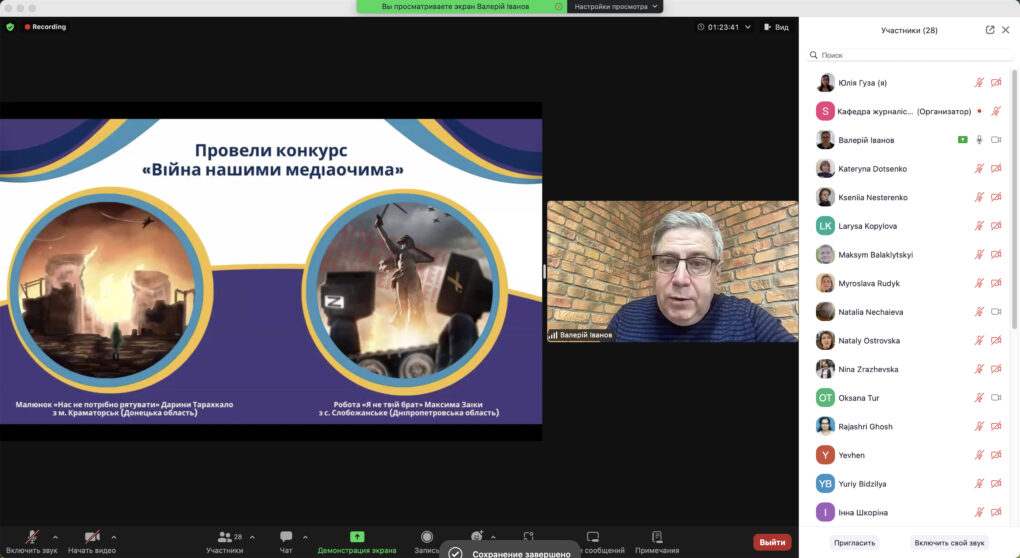This screenshot has height=558, width=1020.
Task: Click the Y avatar of Yevhen
Action: [x=825, y=455]
